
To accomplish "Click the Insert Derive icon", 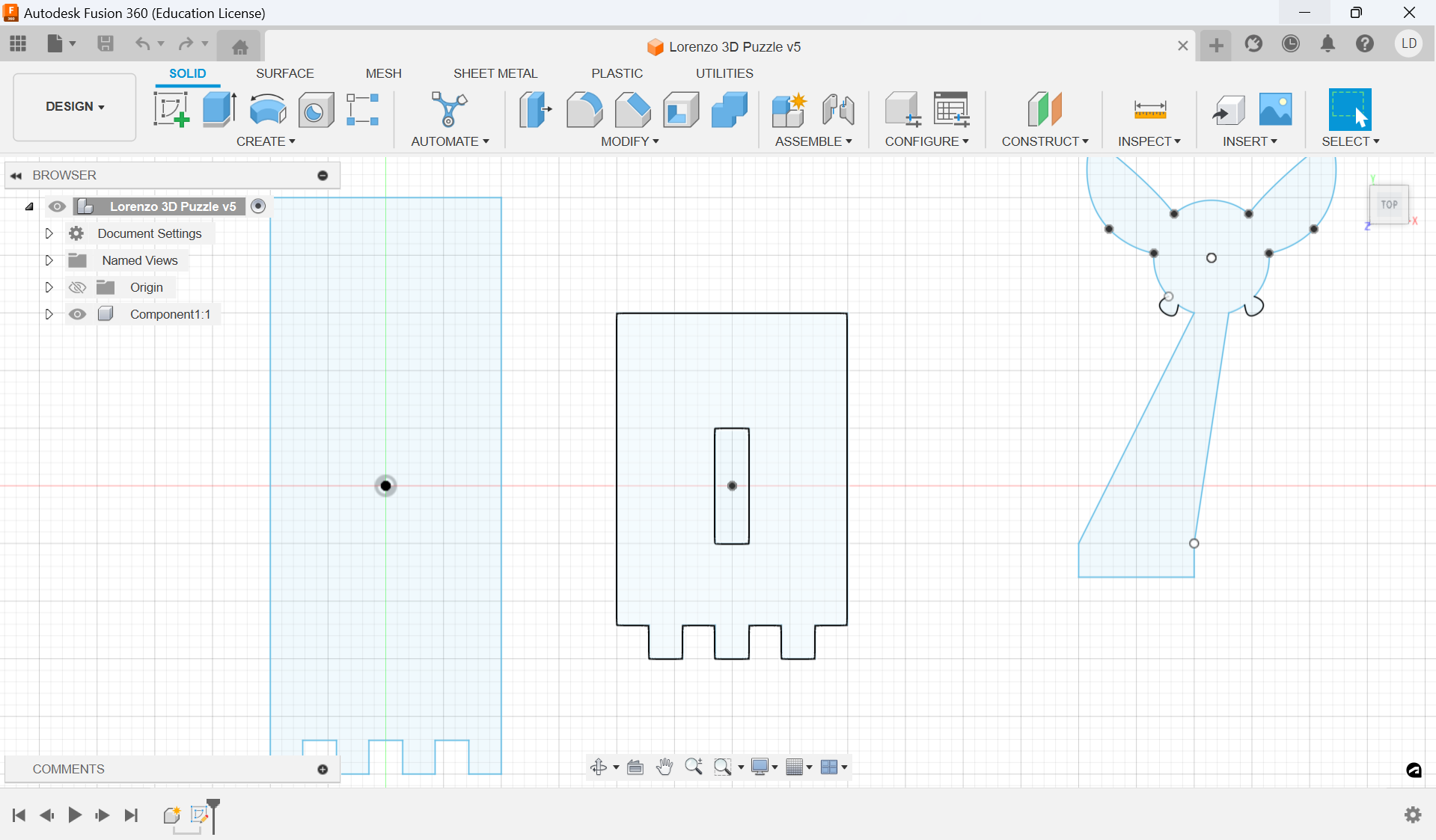I will [x=1228, y=110].
